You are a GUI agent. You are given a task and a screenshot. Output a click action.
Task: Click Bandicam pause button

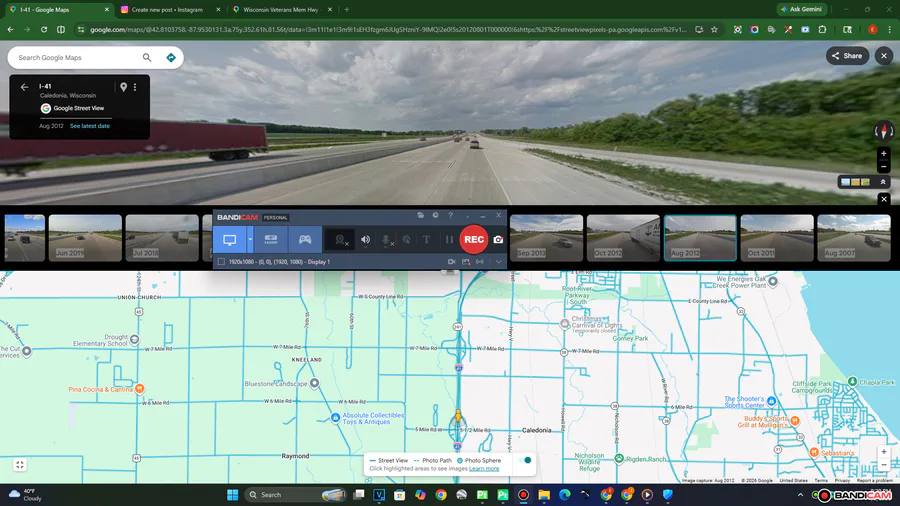pyautogui.click(x=449, y=240)
